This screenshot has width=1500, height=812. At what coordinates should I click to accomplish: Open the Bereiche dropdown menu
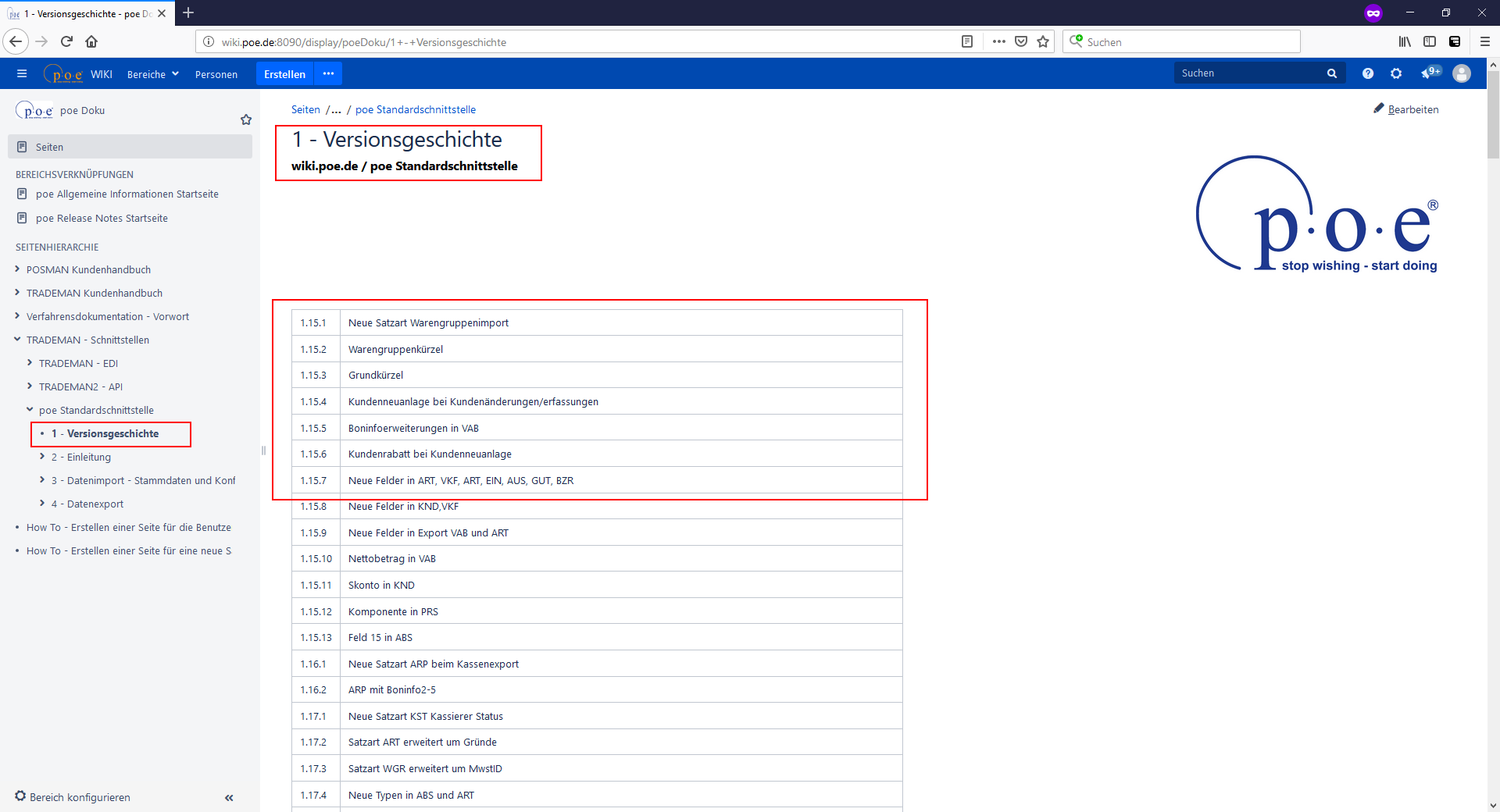click(153, 74)
